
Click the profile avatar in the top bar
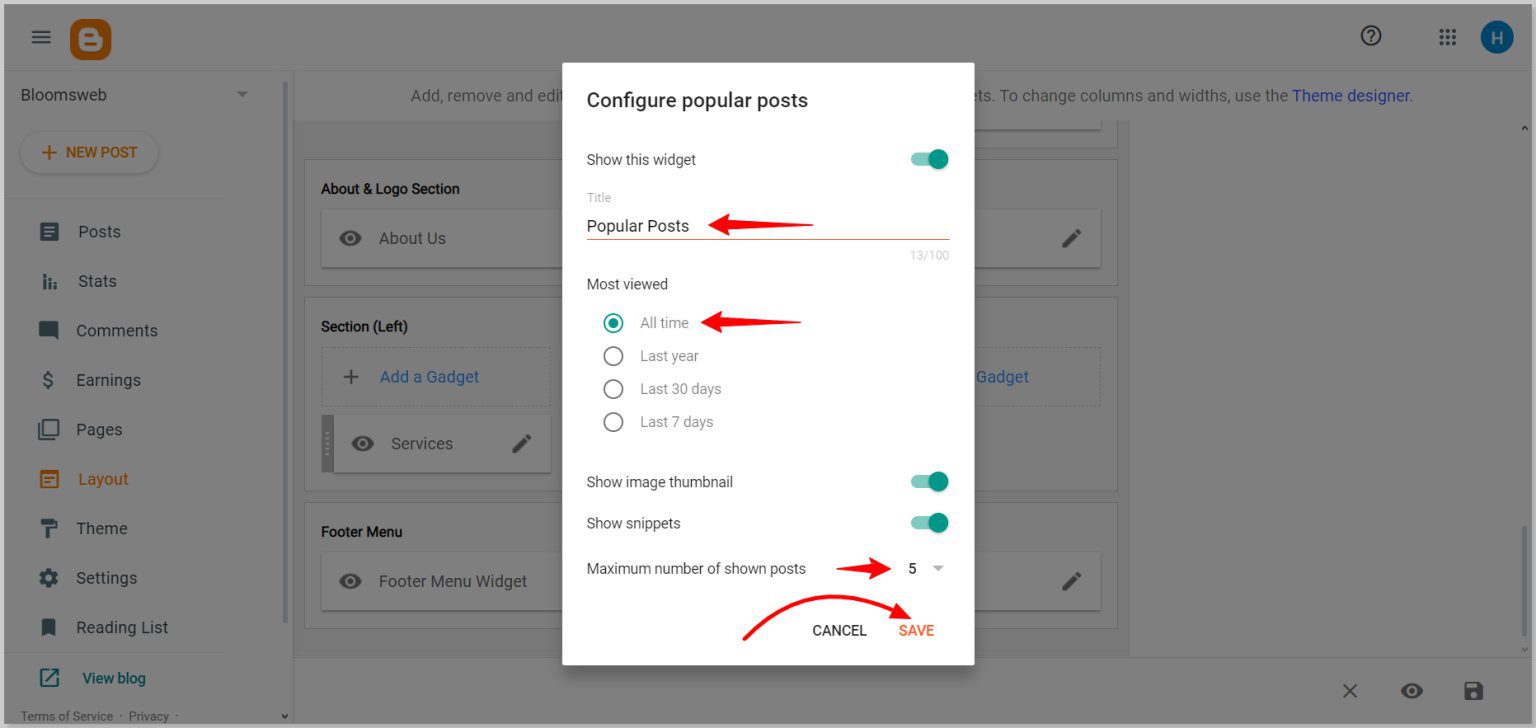click(x=1497, y=37)
